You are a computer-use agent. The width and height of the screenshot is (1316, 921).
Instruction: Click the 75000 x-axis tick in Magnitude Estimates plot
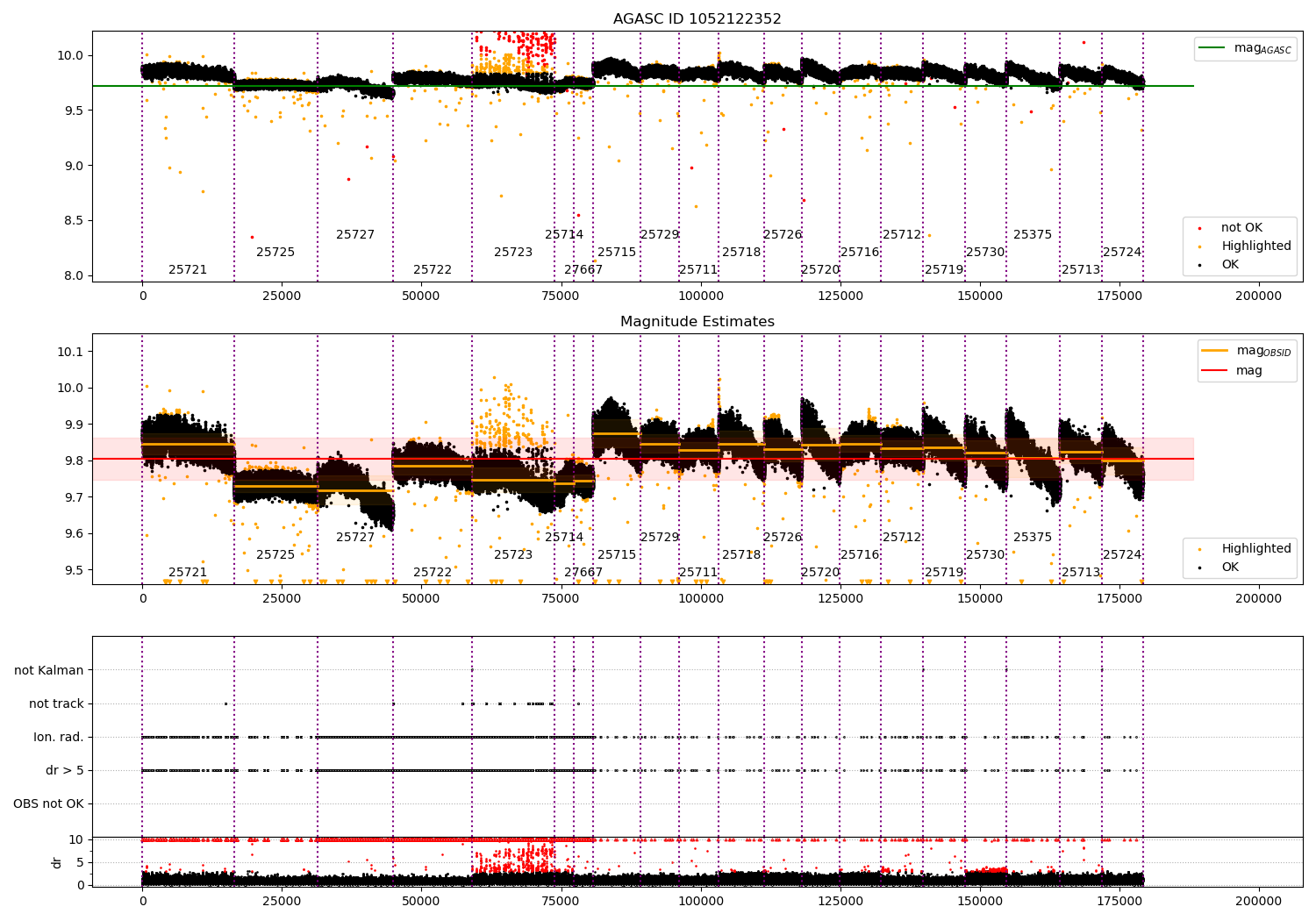[561, 599]
